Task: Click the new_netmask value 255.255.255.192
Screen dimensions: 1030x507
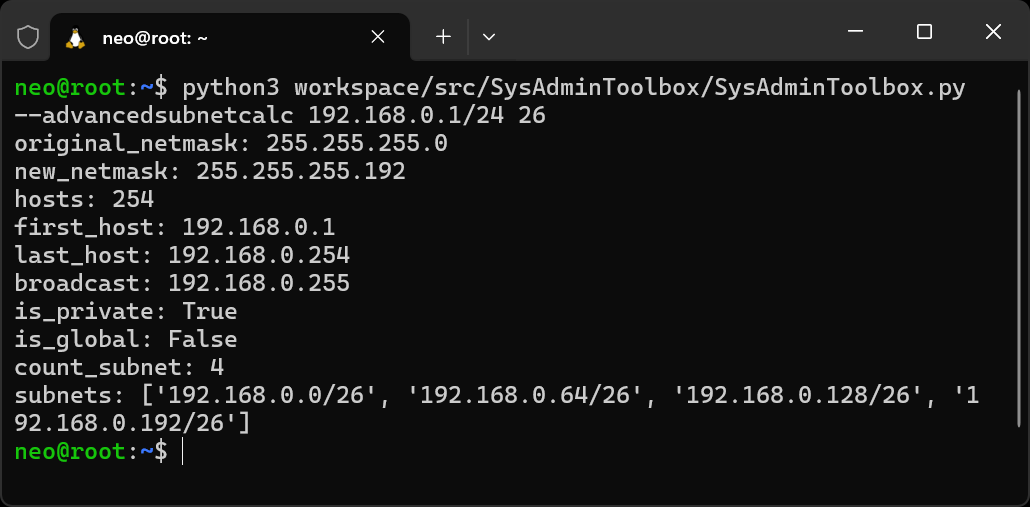Action: click(301, 171)
